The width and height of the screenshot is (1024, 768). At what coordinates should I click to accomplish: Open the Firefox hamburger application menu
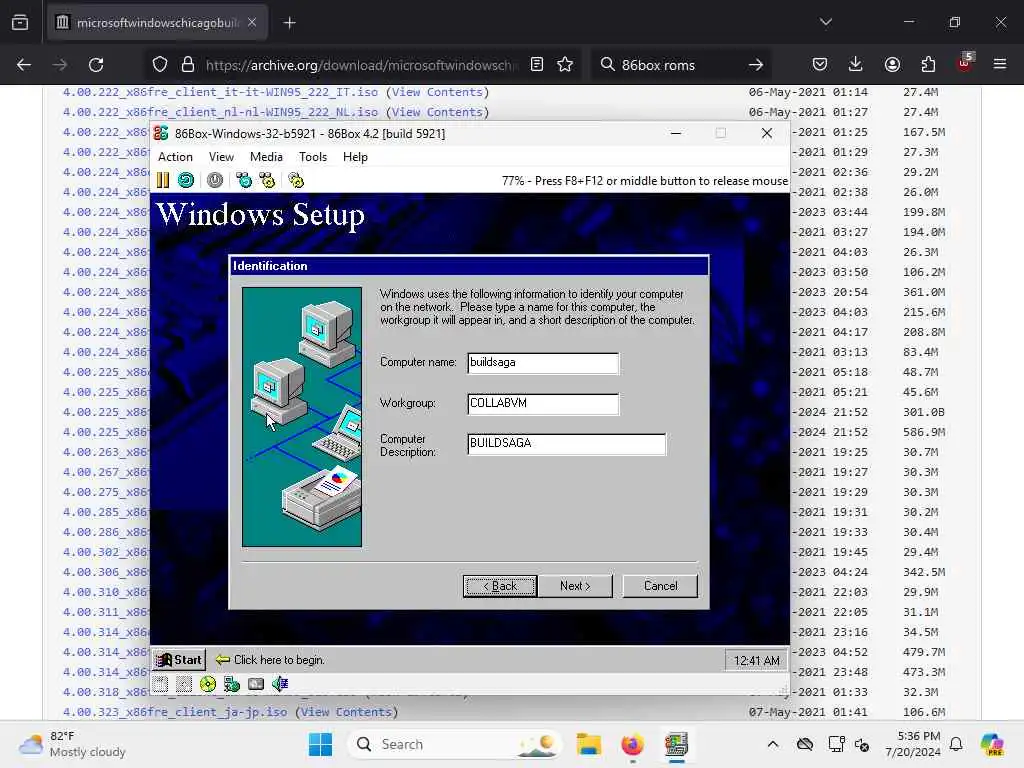(1000, 65)
